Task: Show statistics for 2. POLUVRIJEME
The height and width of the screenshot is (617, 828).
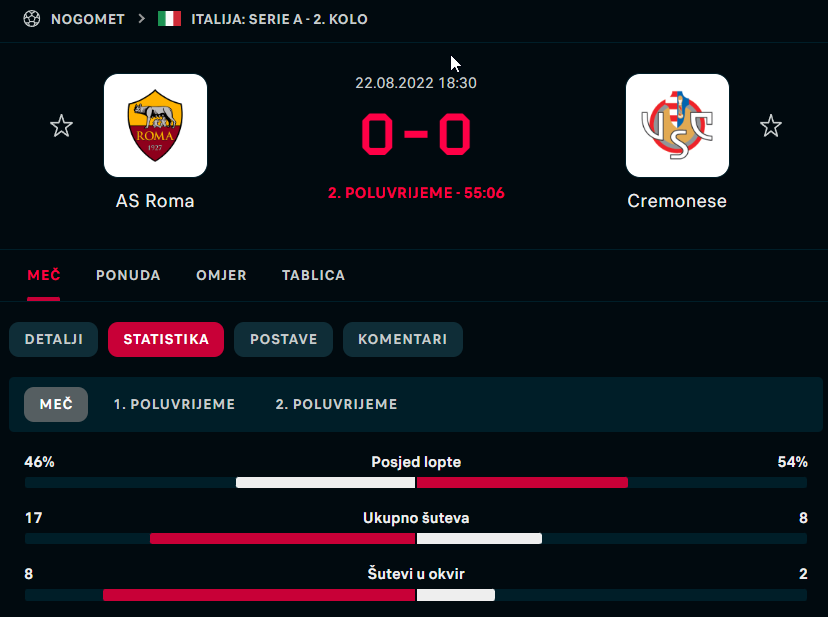Action: point(336,404)
